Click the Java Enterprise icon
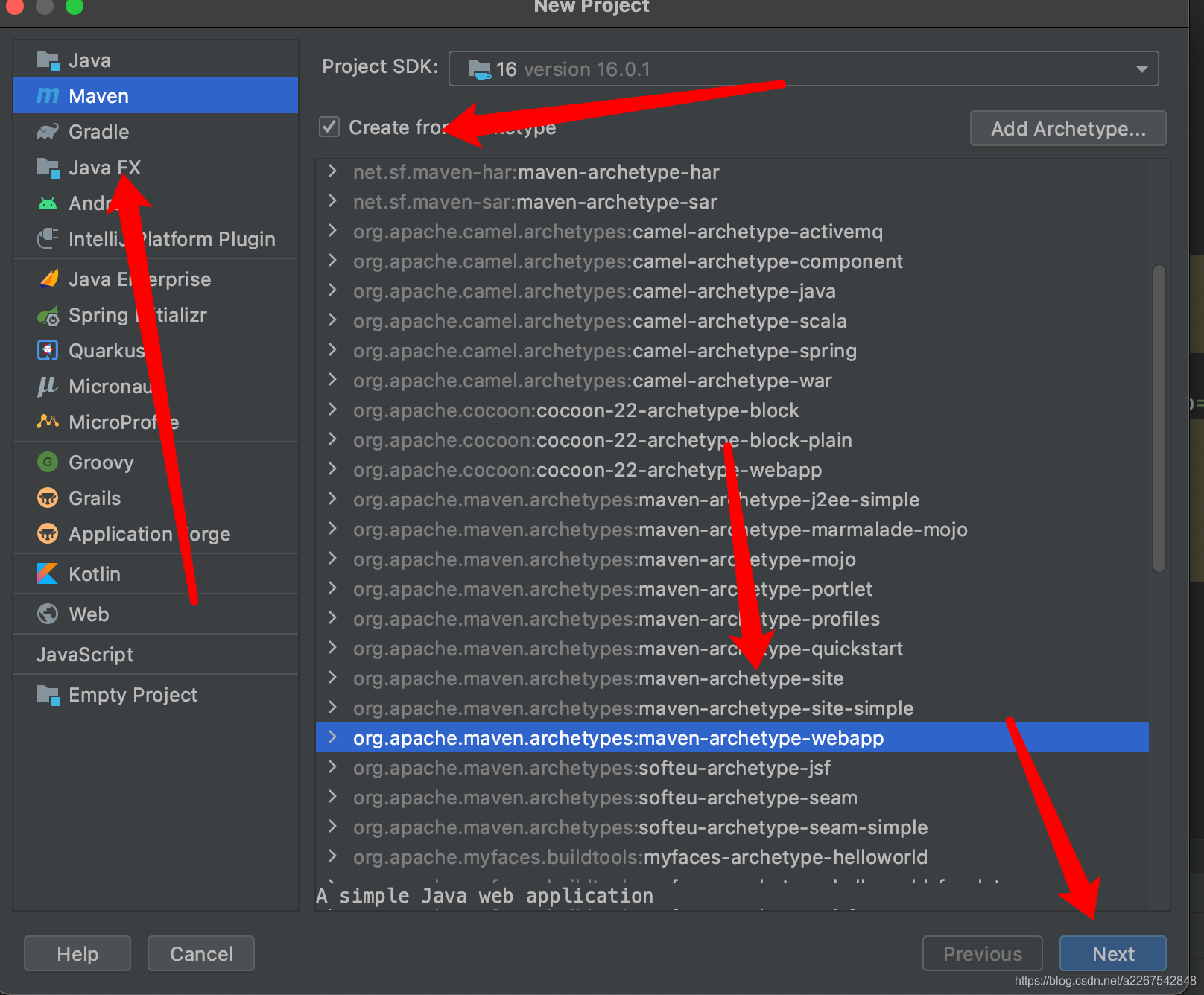 48,279
